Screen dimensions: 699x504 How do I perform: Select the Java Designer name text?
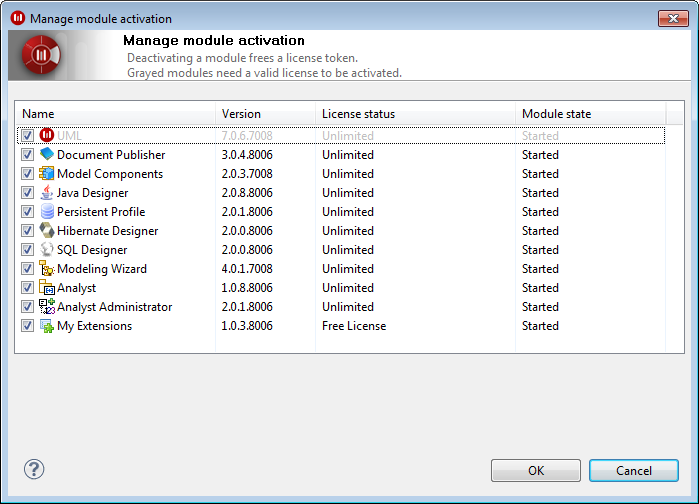coord(93,193)
